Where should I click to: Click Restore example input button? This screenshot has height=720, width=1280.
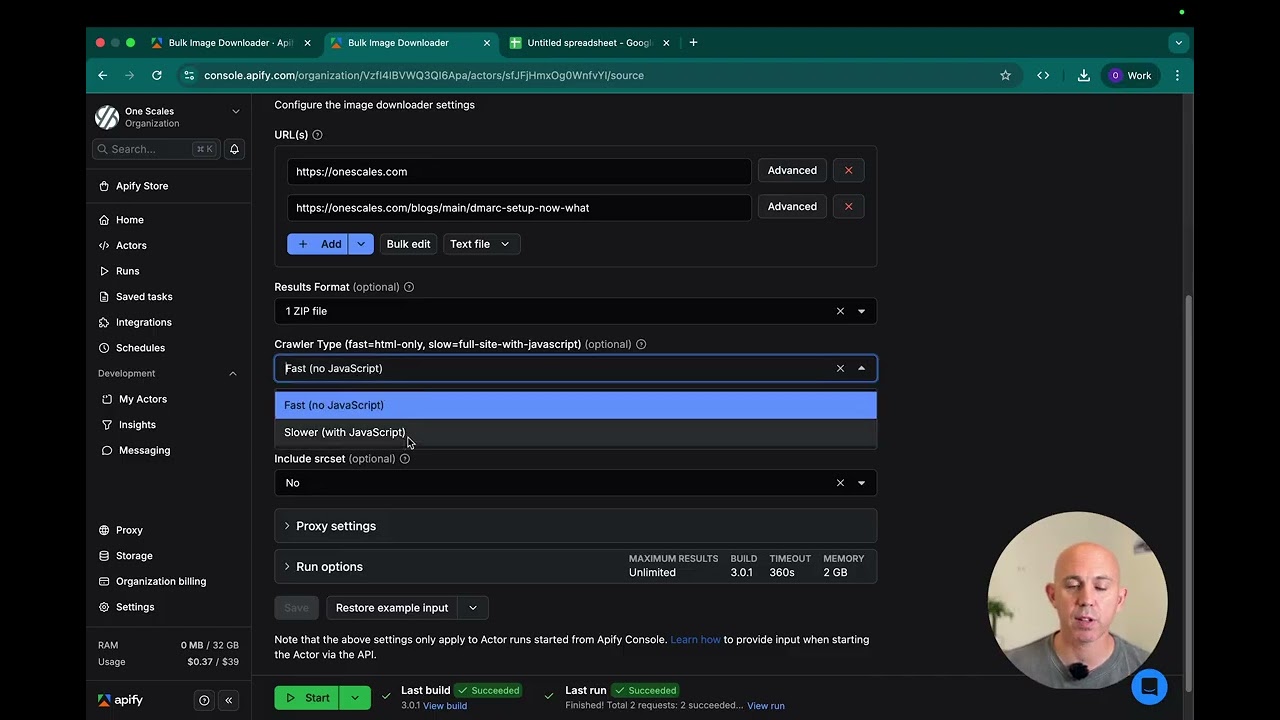pyautogui.click(x=392, y=608)
